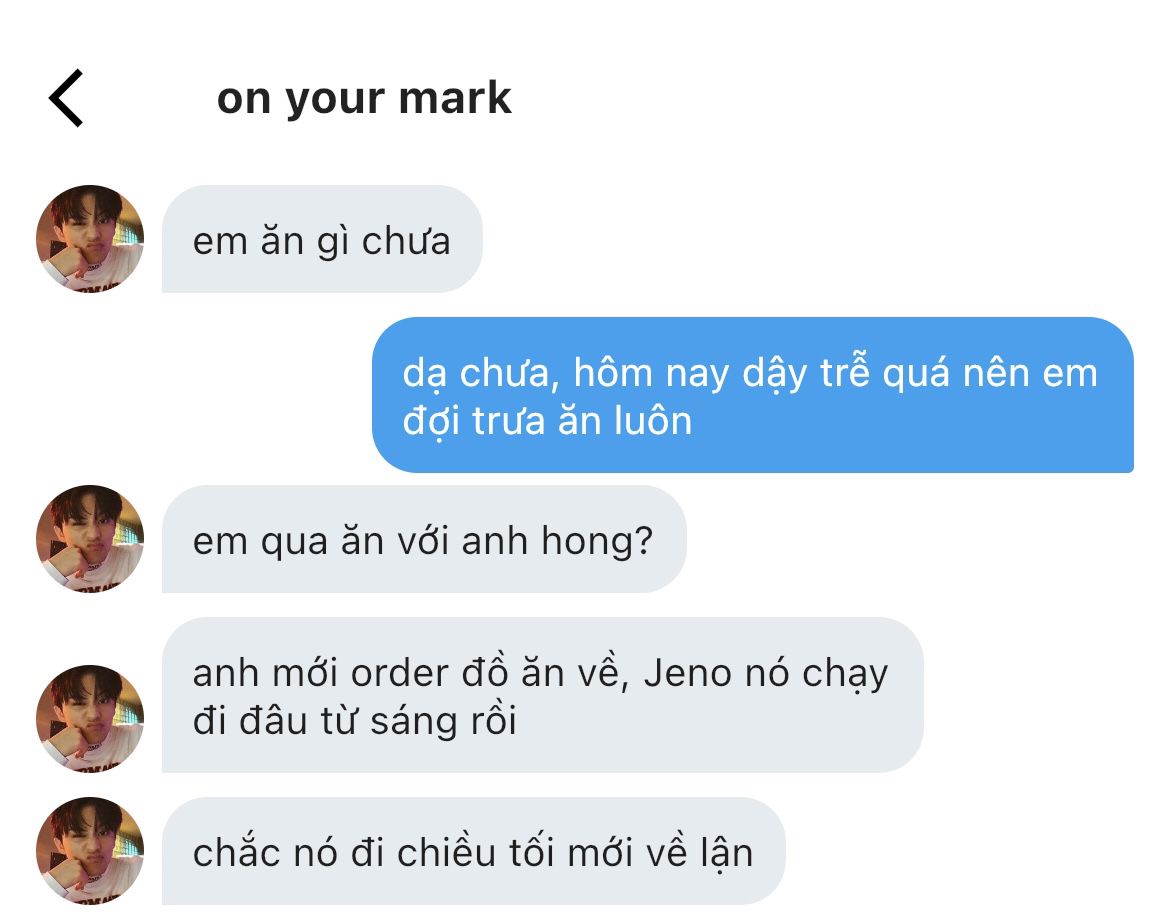Click the 'đợi trưa ăn luôn' line in the blue bubble
Viewport: 1169px width, 918px height.
547,421
